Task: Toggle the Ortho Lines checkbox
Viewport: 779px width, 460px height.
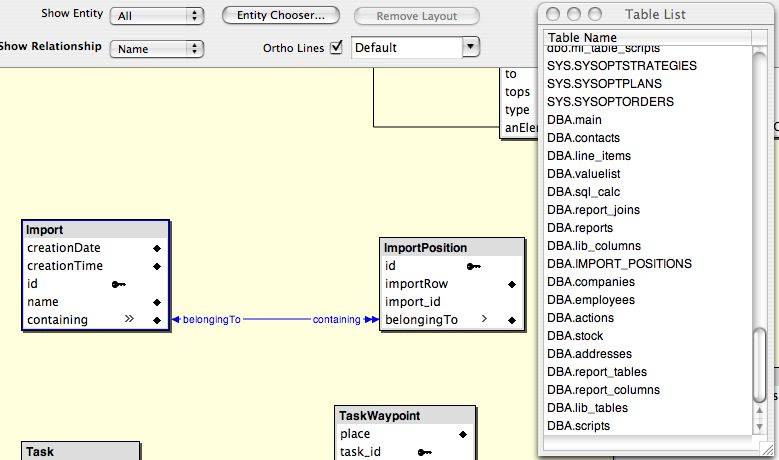Action: tap(337, 47)
